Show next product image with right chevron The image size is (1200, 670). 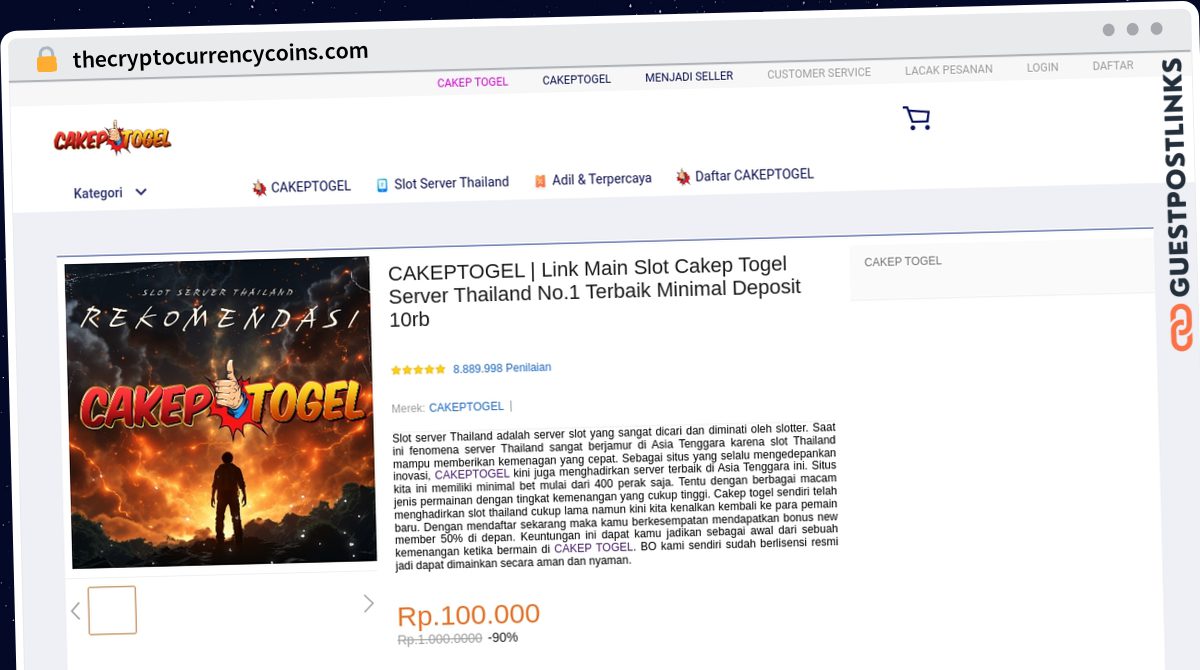point(368,603)
